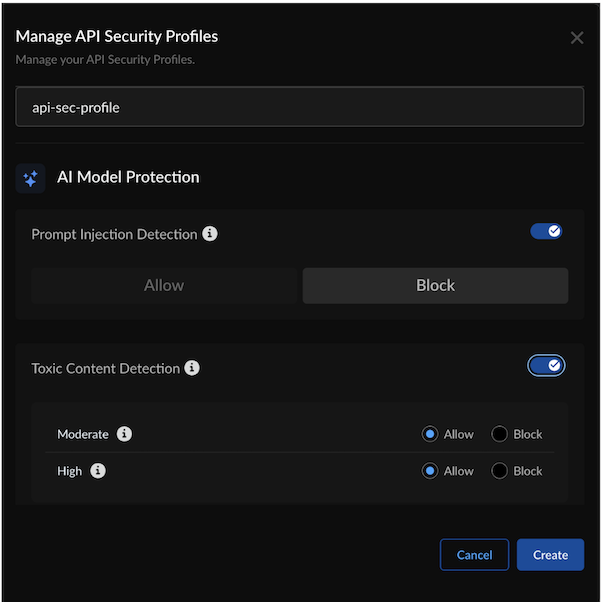Image resolution: width=602 pixels, height=602 pixels.
Task: Disable the Prompt Injection Detection toggle
Action: [x=546, y=232]
